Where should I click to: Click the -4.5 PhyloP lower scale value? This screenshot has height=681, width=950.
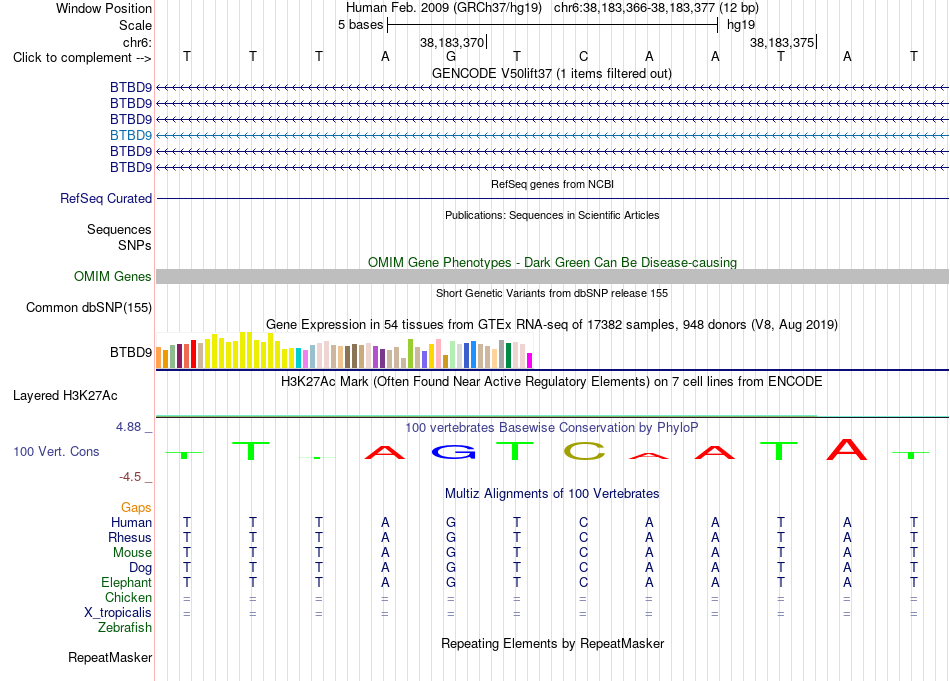[130, 477]
